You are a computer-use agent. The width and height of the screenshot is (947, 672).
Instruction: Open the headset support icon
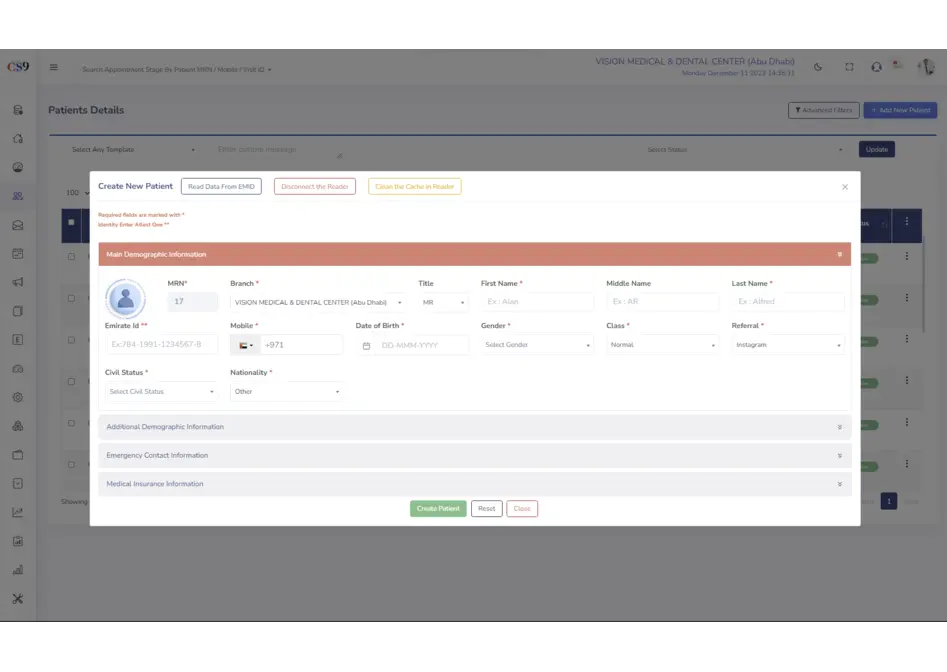click(x=876, y=68)
